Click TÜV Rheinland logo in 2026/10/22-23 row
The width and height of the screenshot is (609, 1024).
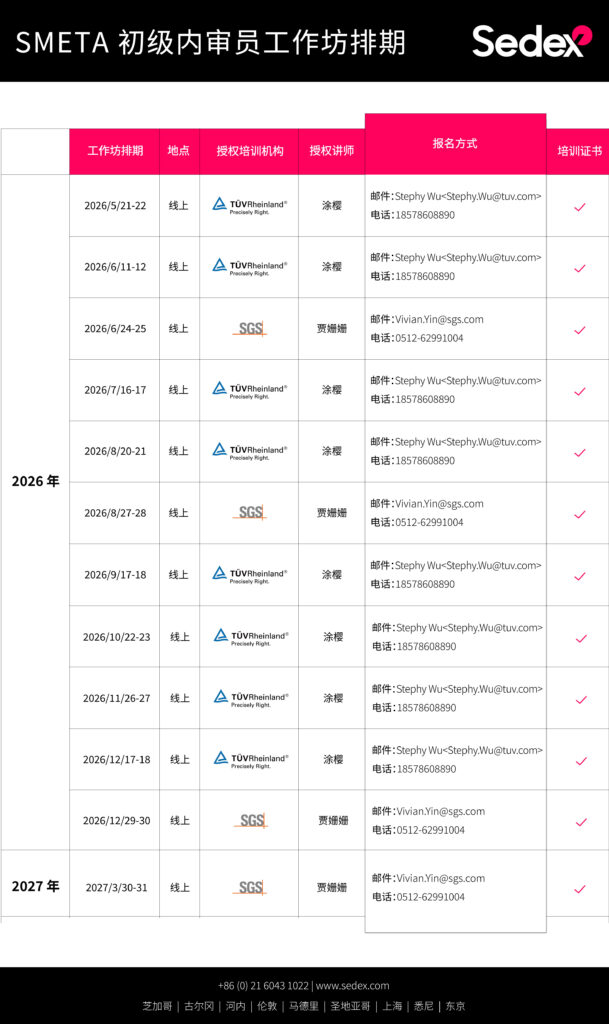249,637
